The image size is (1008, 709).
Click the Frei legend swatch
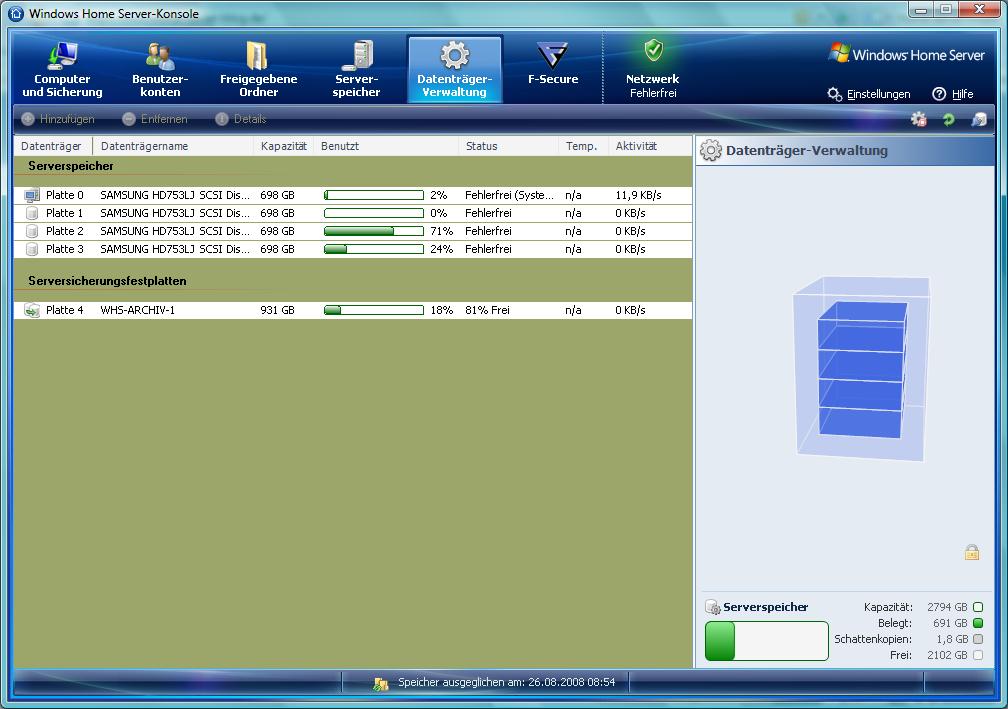978,656
